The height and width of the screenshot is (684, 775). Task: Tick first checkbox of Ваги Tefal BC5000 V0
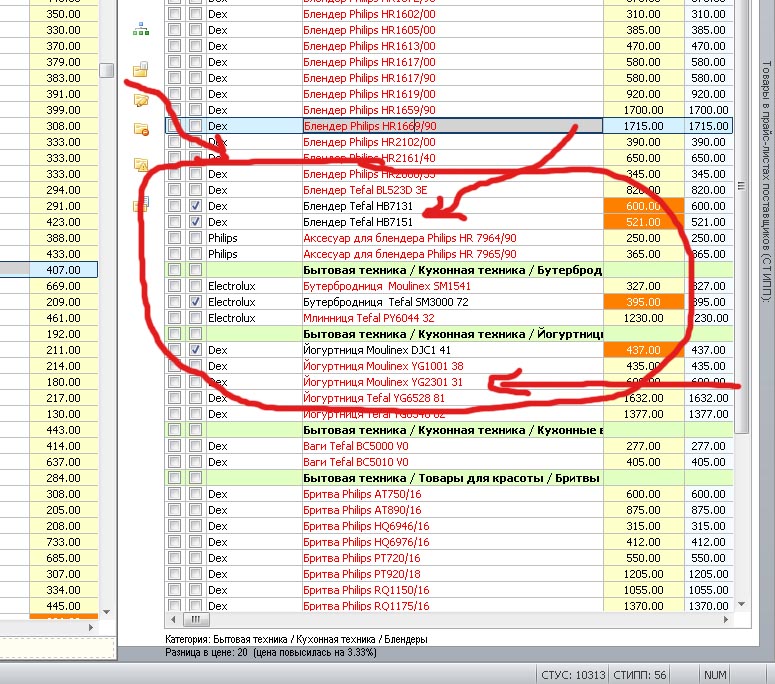174,446
